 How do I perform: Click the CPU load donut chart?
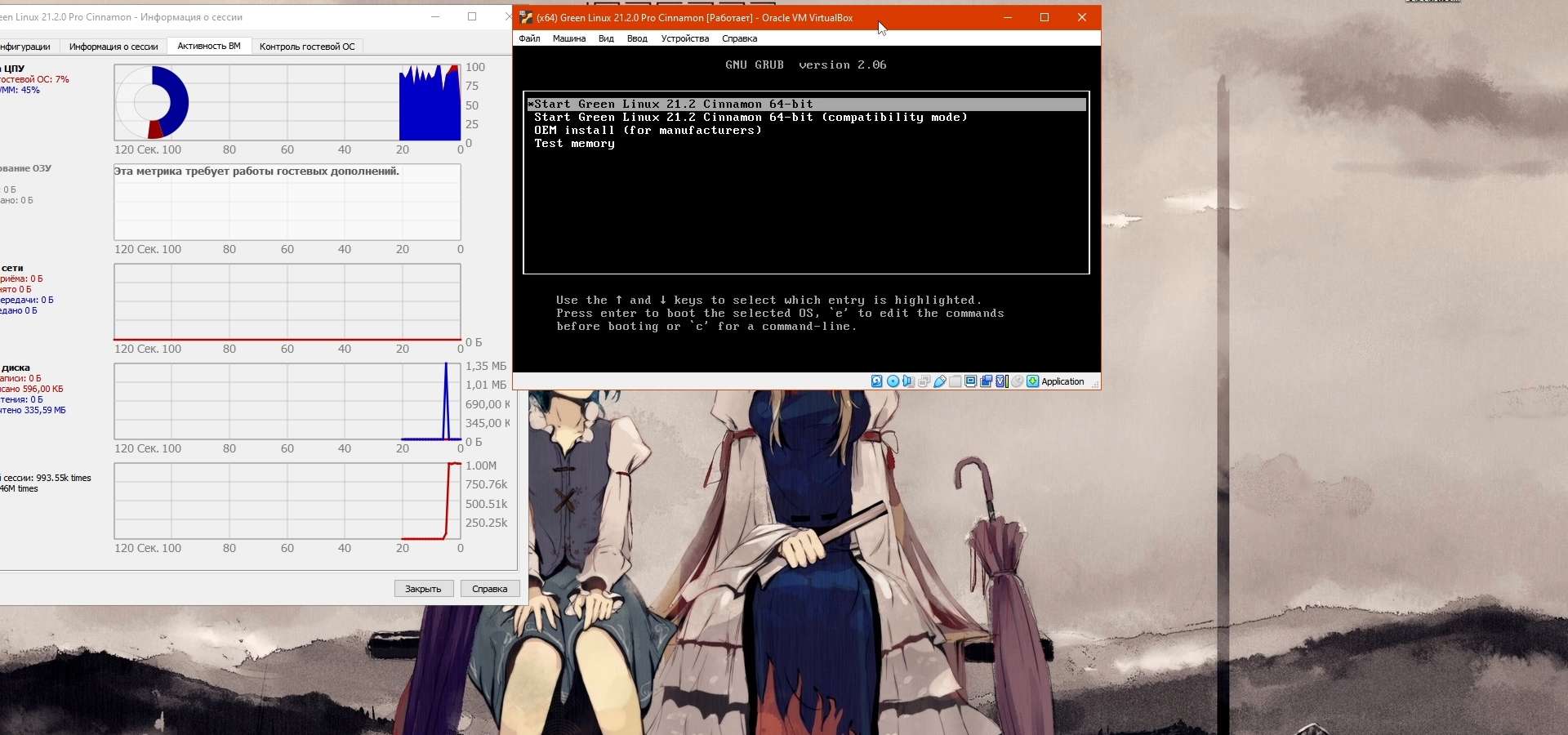[152, 103]
